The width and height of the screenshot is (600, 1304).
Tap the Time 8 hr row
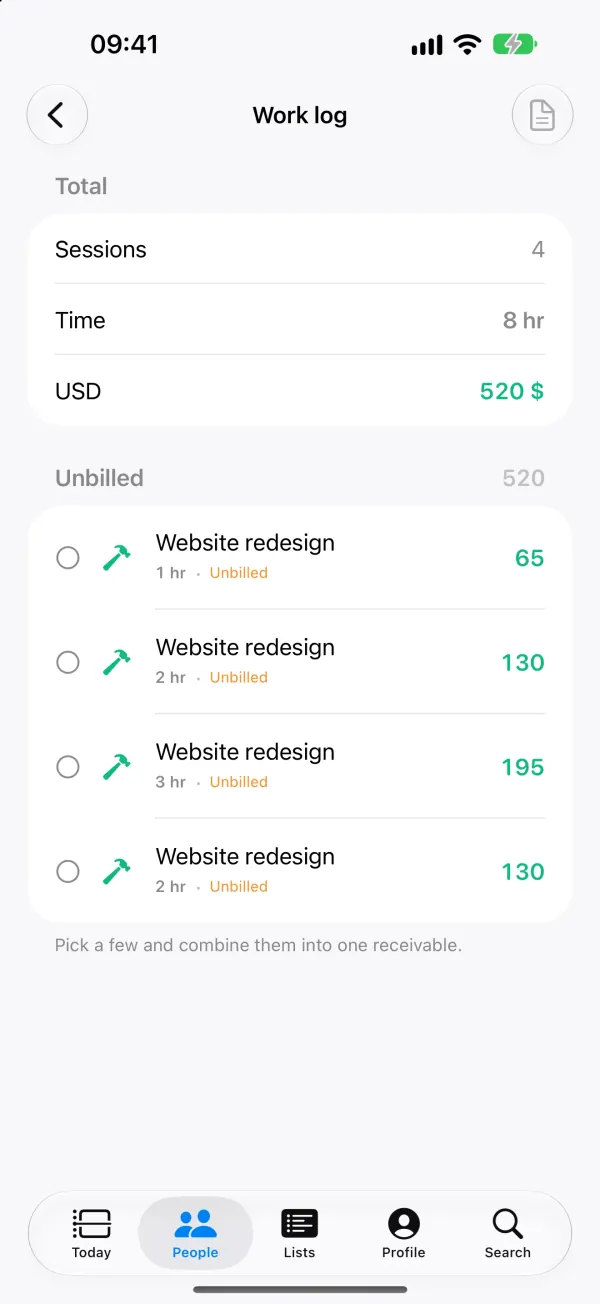click(x=300, y=320)
